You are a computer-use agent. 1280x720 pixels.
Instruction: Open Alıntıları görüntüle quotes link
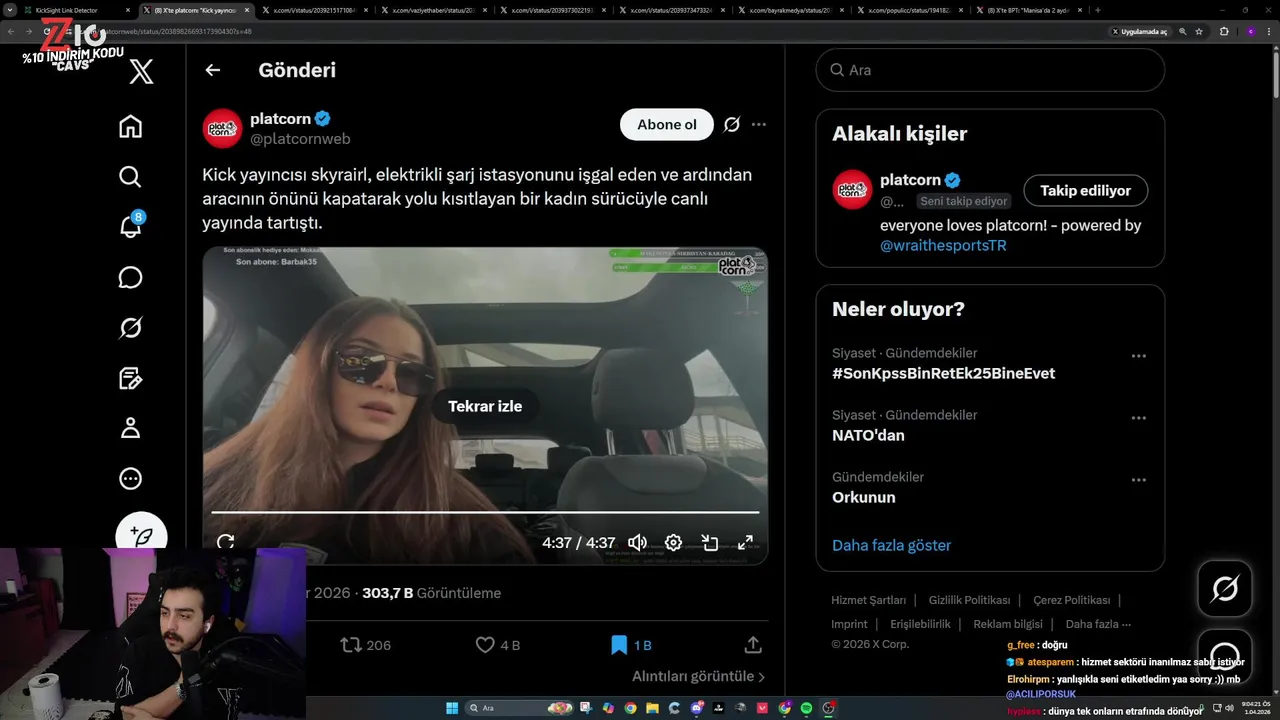699,677
